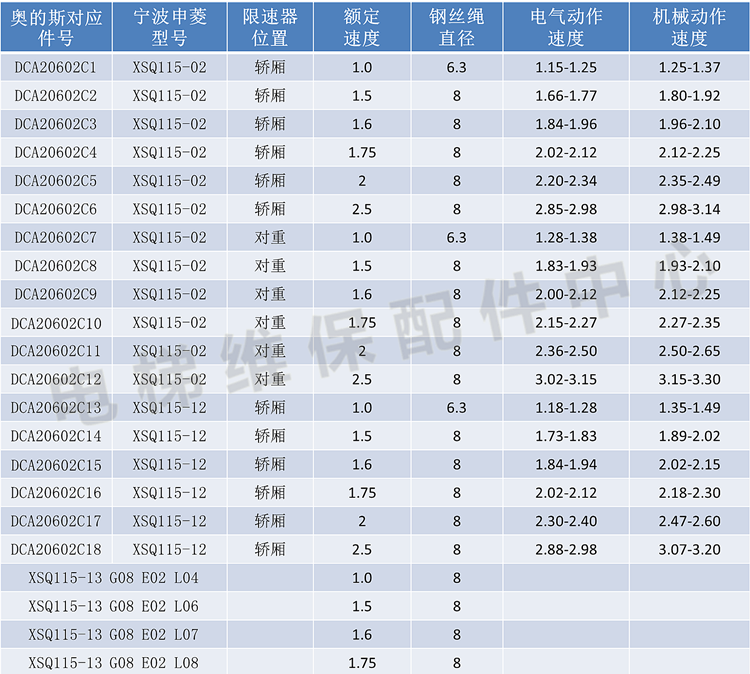Click the 奥的斯对应件号 column header
Screen dimensions: 750x674
tap(56, 27)
